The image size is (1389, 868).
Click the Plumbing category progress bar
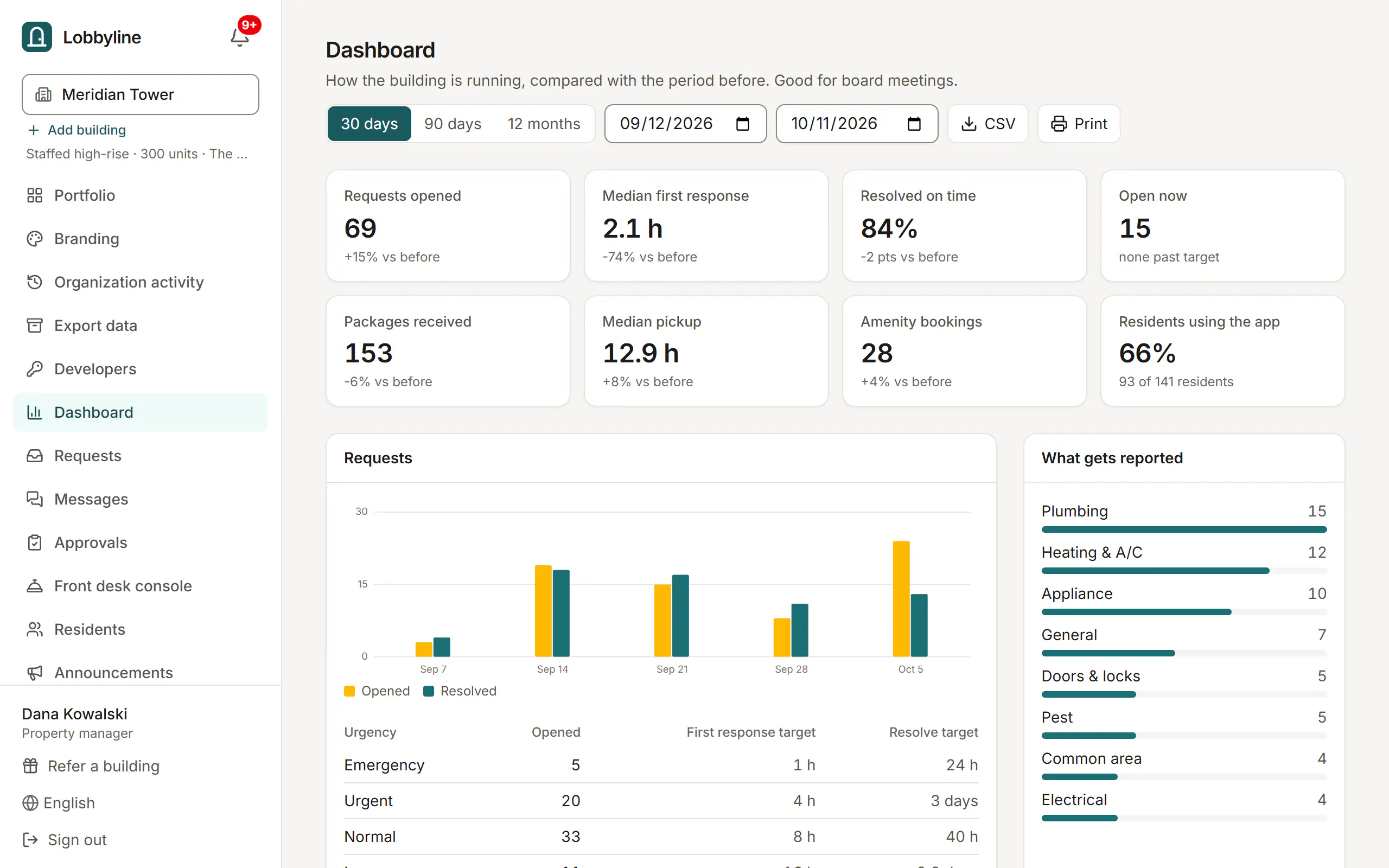click(x=1184, y=529)
